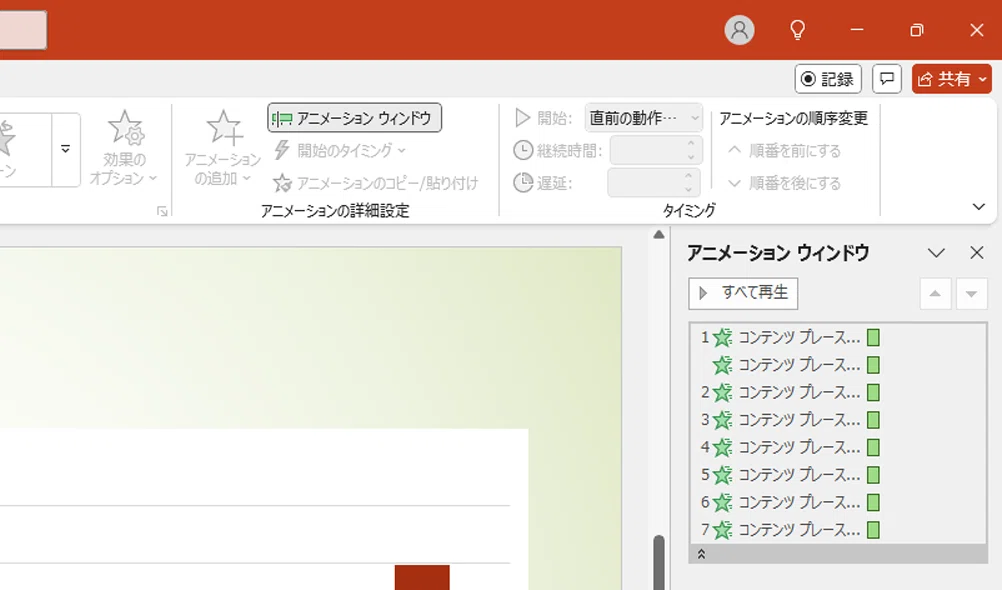The width and height of the screenshot is (1002, 590).
Task: Open the アニメーションの追加 menu
Action: pos(223,148)
